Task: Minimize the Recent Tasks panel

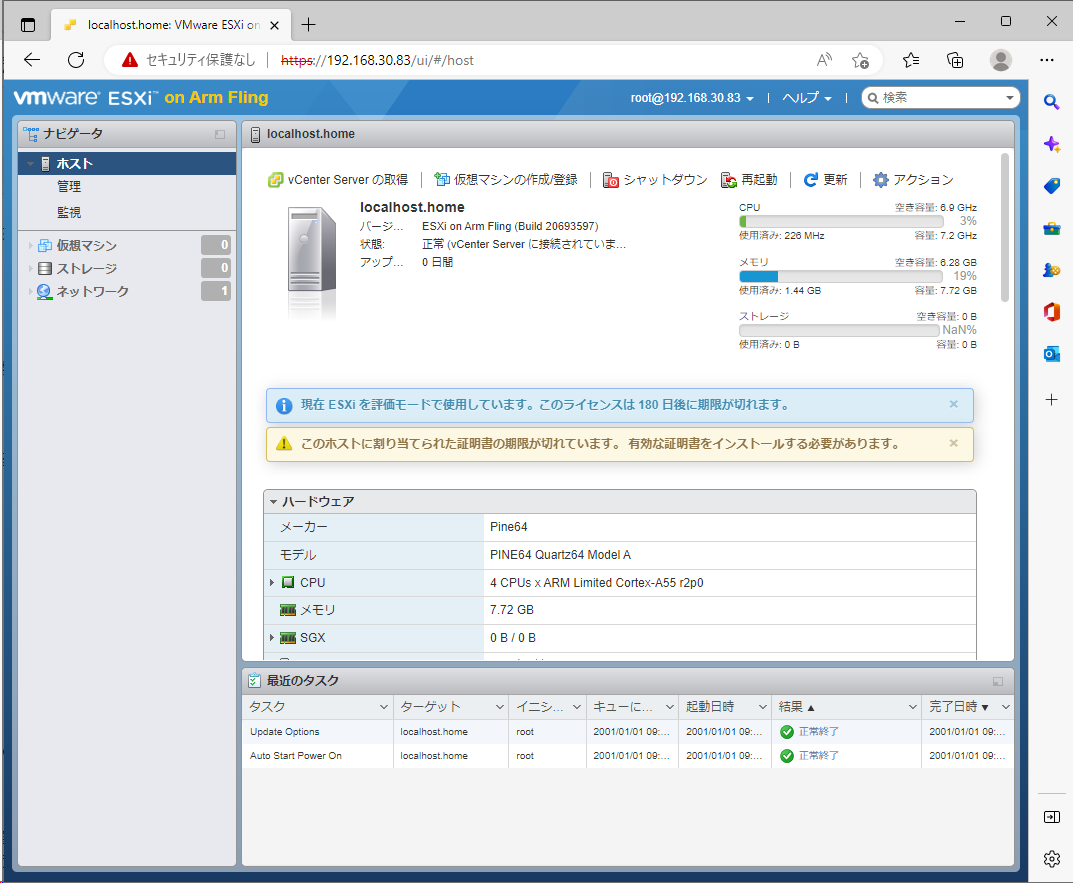Action: (x=998, y=681)
